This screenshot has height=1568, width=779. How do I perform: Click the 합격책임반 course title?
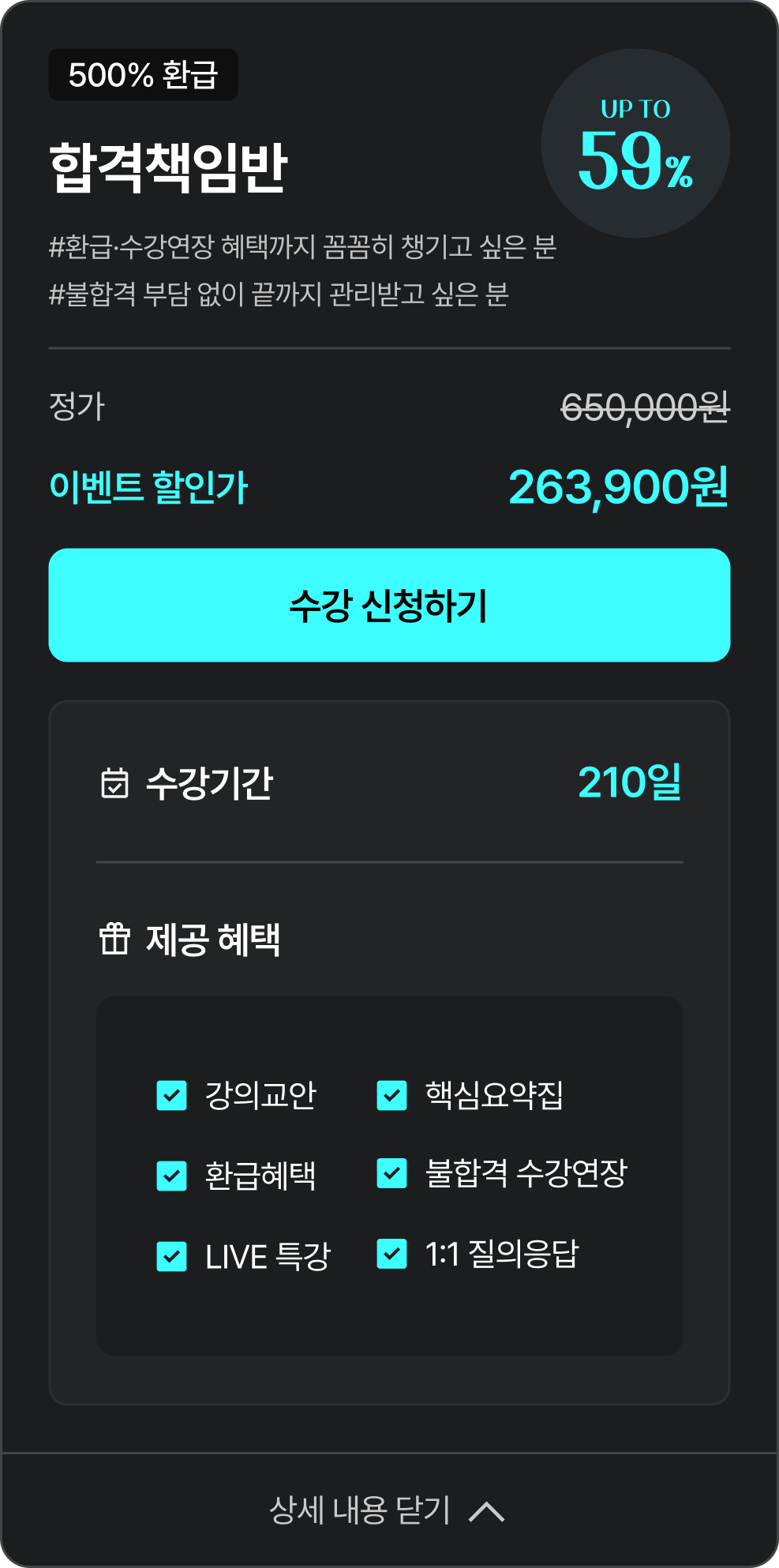pyautogui.click(x=168, y=168)
